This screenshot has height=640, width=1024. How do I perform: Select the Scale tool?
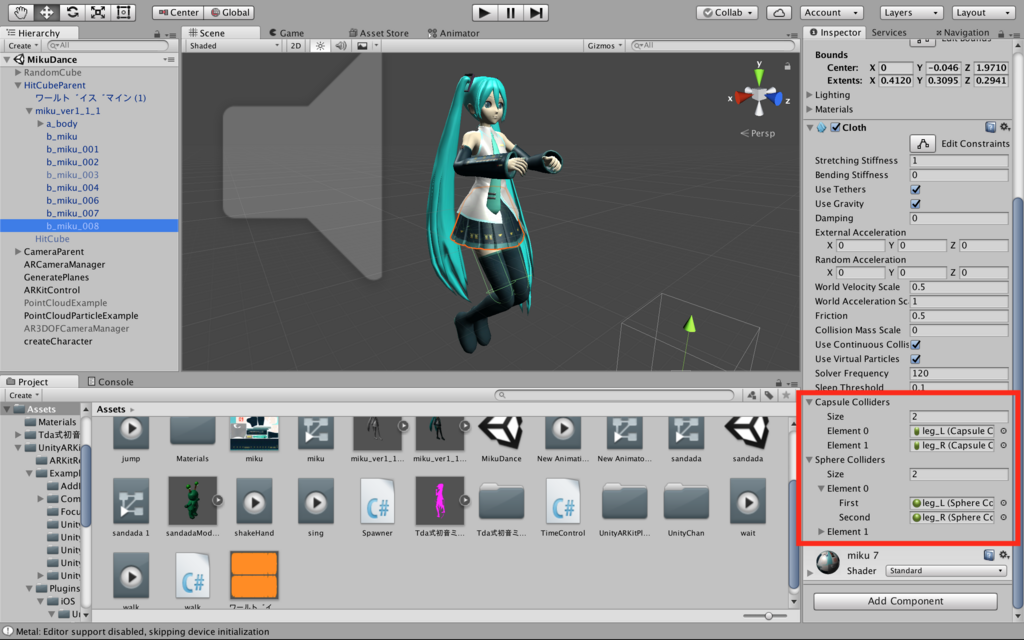(97, 12)
